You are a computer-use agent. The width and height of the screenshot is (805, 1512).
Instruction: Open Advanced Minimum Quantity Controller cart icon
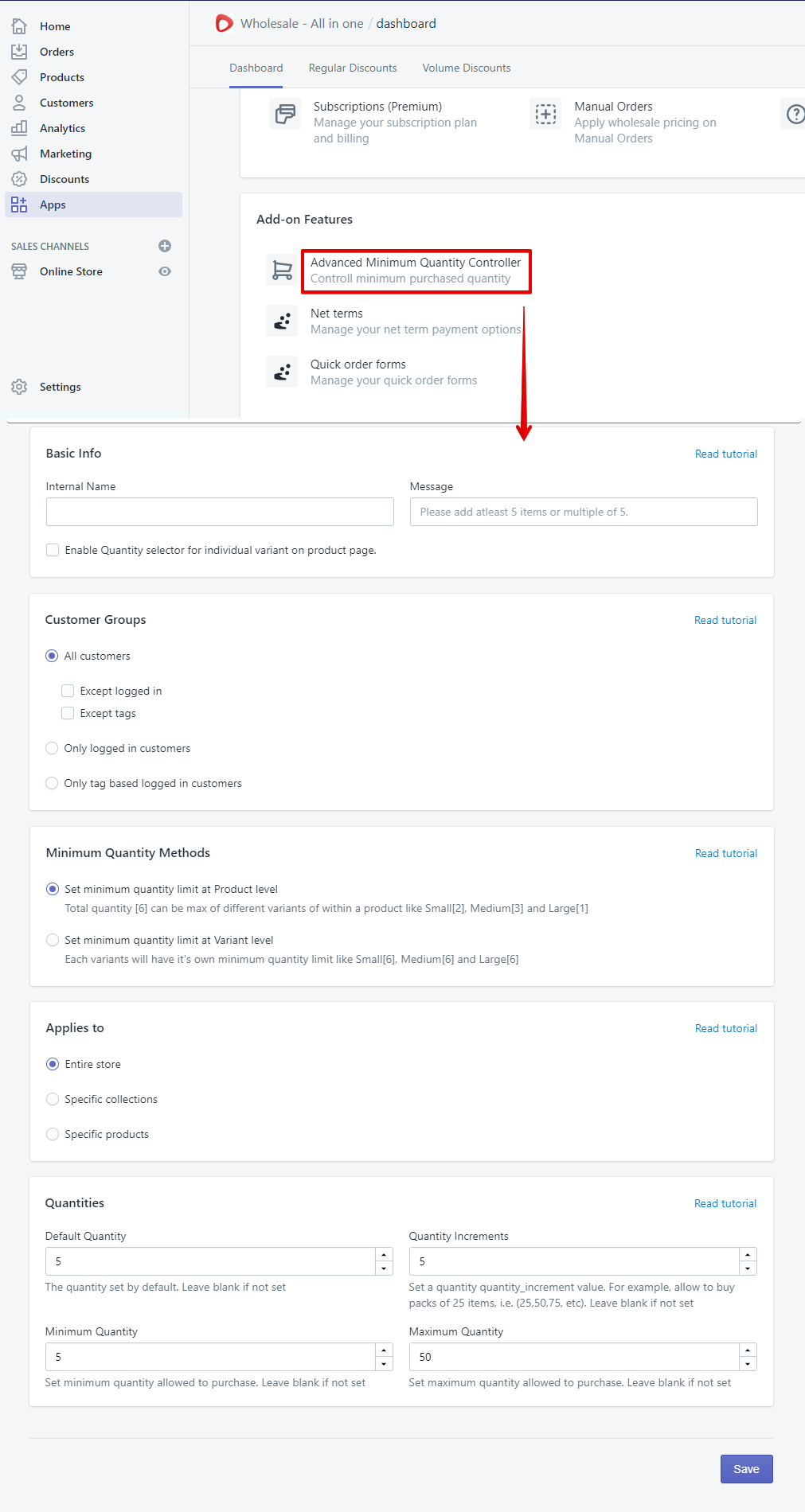point(282,270)
